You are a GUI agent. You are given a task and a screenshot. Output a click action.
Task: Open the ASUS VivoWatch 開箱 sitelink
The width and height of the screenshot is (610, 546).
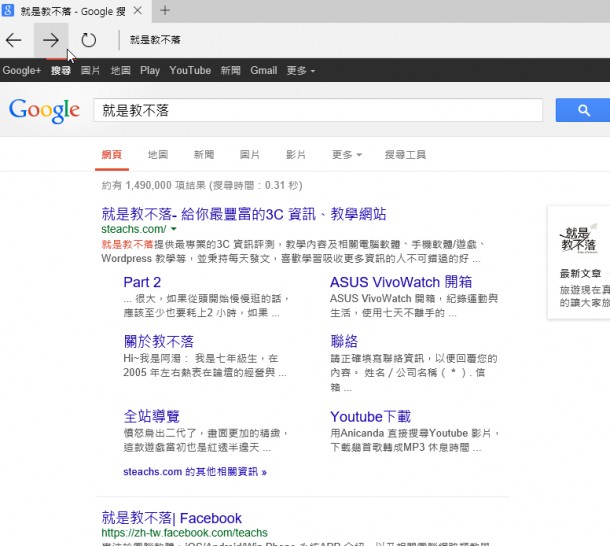tap(400, 282)
